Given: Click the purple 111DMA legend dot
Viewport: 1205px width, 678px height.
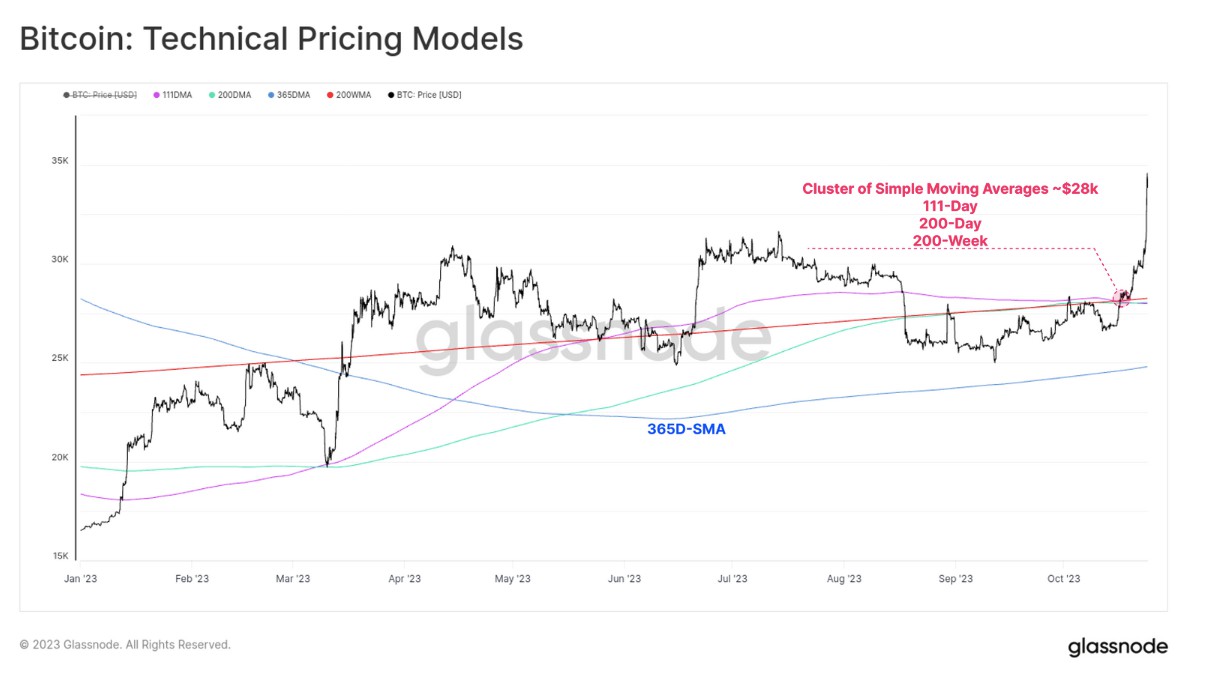Looking at the screenshot, I should pos(156,95).
